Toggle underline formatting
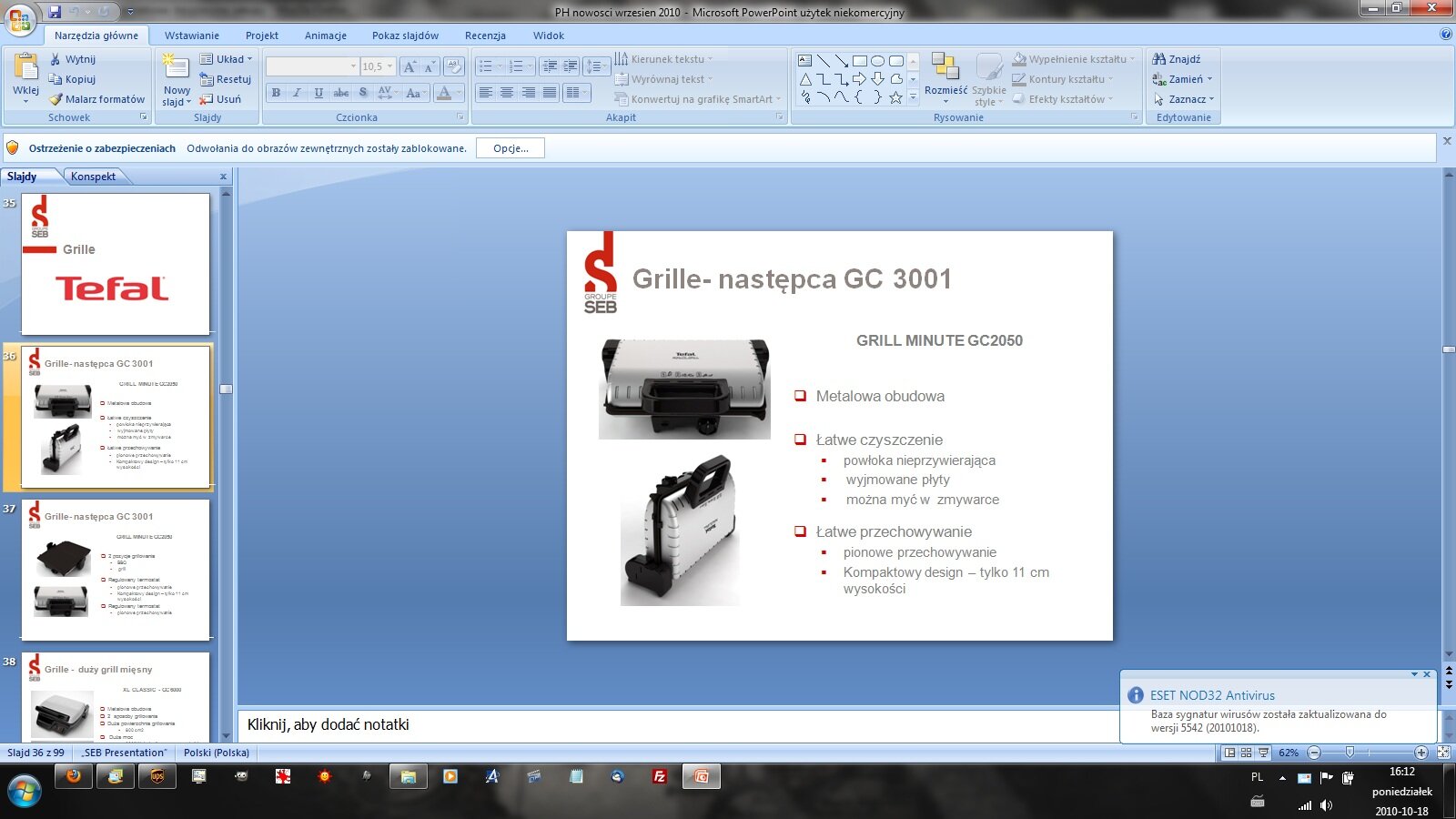The height and width of the screenshot is (819, 1456). (318, 93)
